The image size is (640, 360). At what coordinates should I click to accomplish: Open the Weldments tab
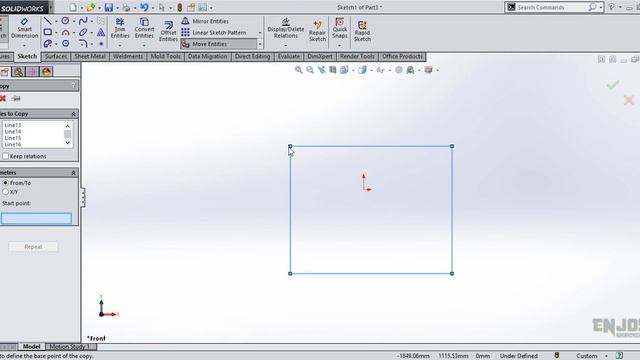pos(128,56)
